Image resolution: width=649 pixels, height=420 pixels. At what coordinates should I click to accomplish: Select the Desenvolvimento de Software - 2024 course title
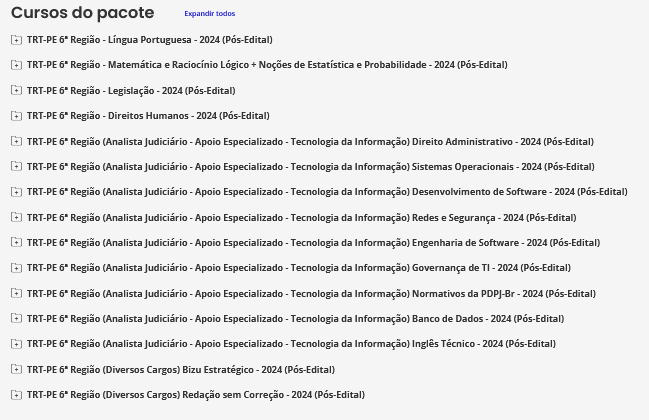click(x=327, y=192)
